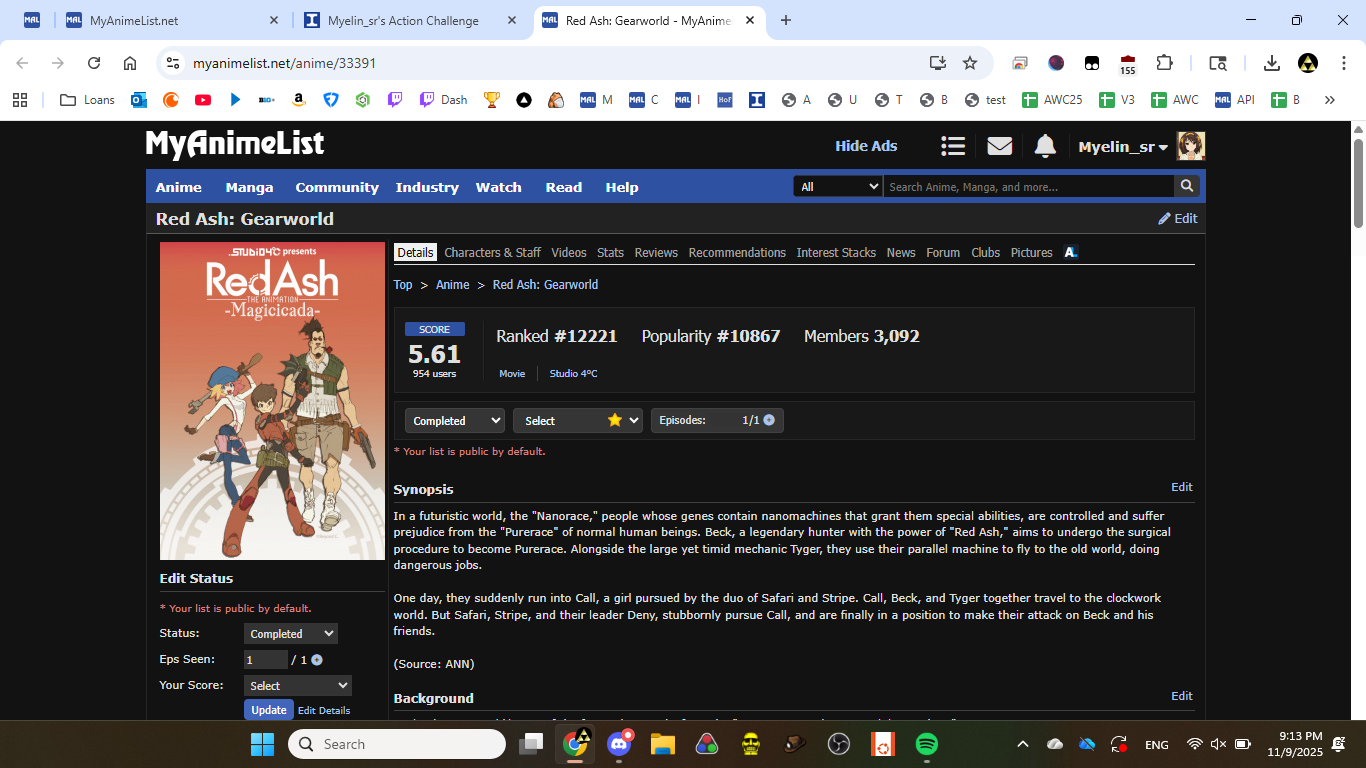This screenshot has width=1366, height=768.
Task: Open the Amazon bookmark
Action: 298,100
